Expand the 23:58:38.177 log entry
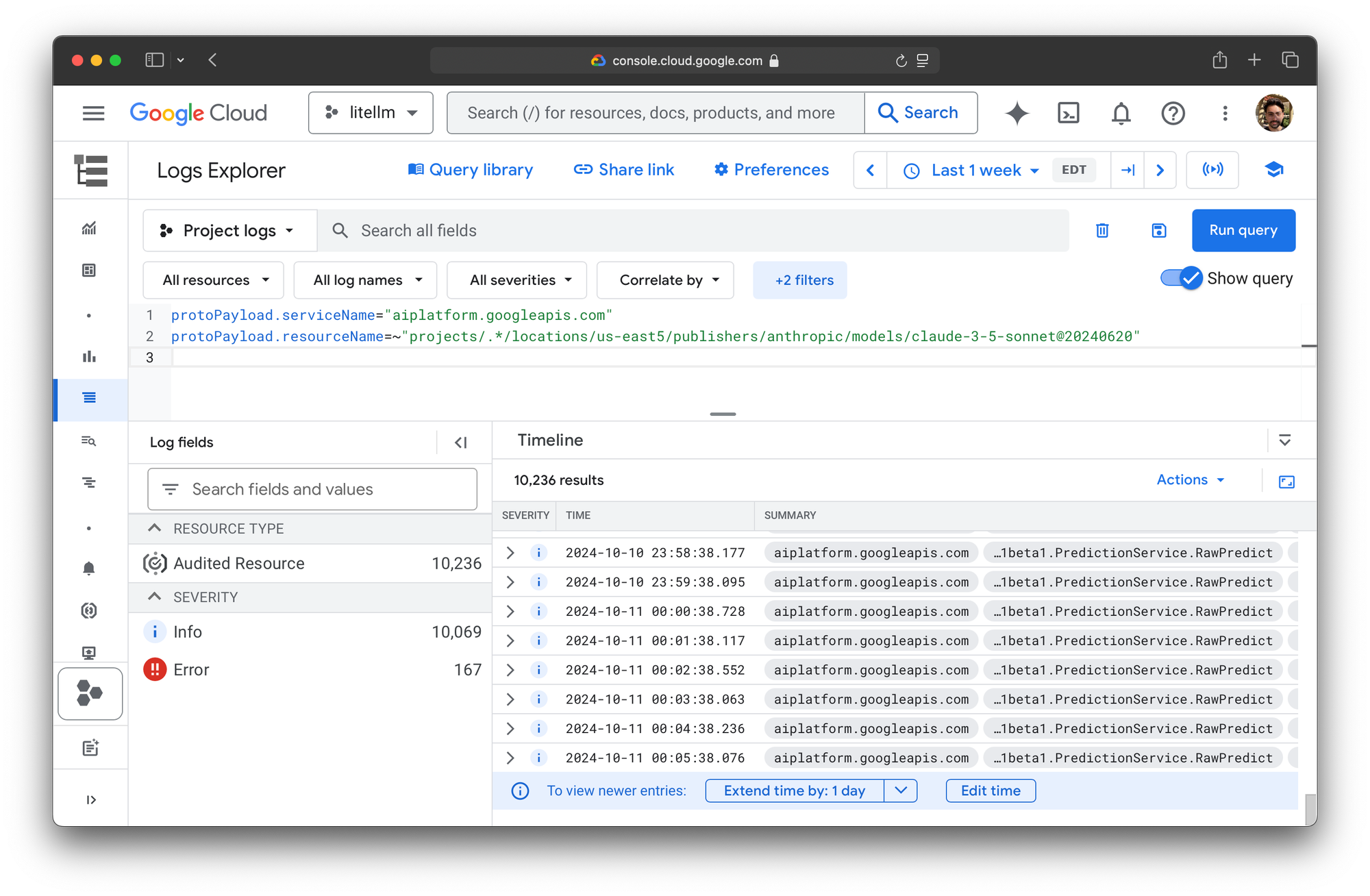The image size is (1370, 896). click(510, 553)
